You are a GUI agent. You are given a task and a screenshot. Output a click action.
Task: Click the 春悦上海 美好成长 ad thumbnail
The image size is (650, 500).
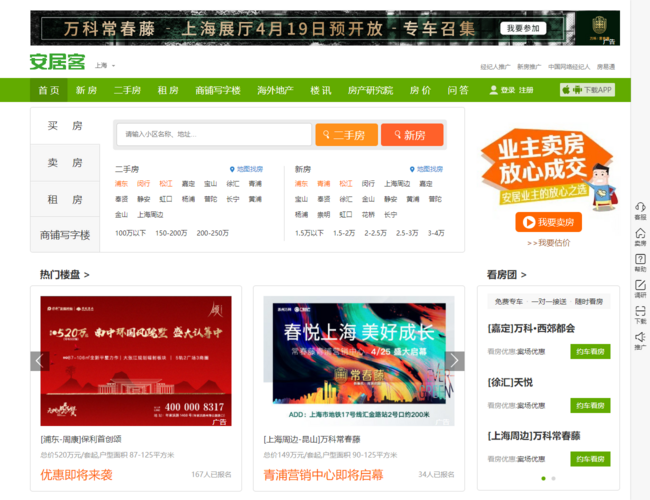click(359, 361)
